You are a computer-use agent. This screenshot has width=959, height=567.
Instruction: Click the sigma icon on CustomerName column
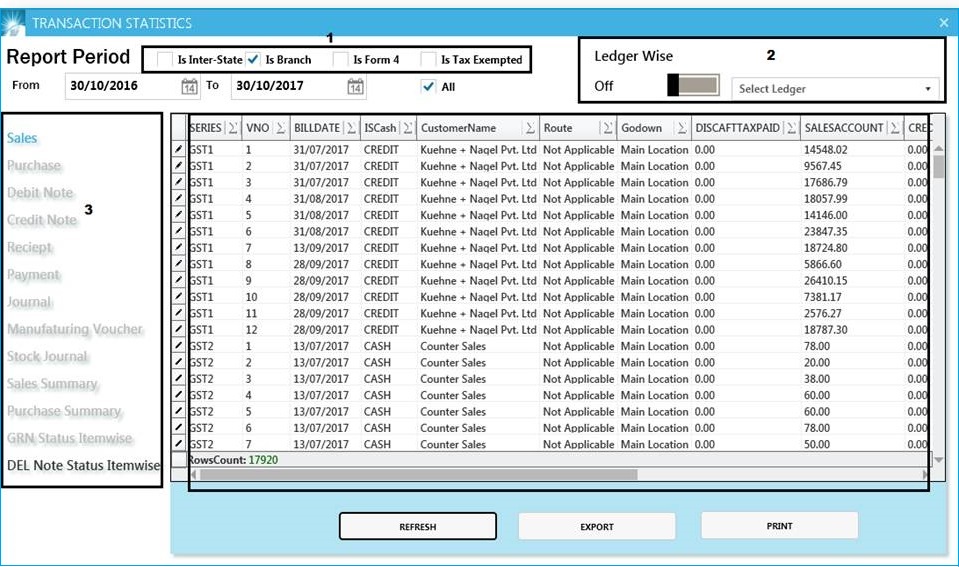530,128
